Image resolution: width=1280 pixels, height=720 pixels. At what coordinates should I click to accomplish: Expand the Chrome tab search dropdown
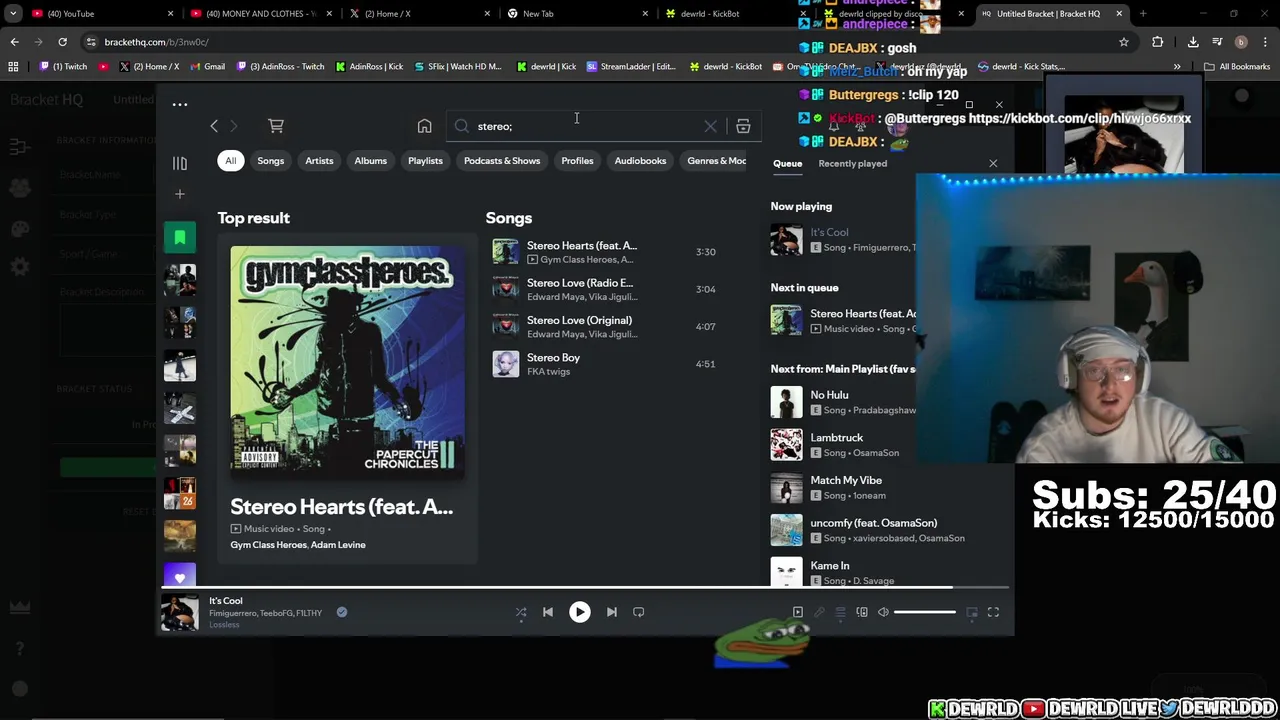click(13, 14)
